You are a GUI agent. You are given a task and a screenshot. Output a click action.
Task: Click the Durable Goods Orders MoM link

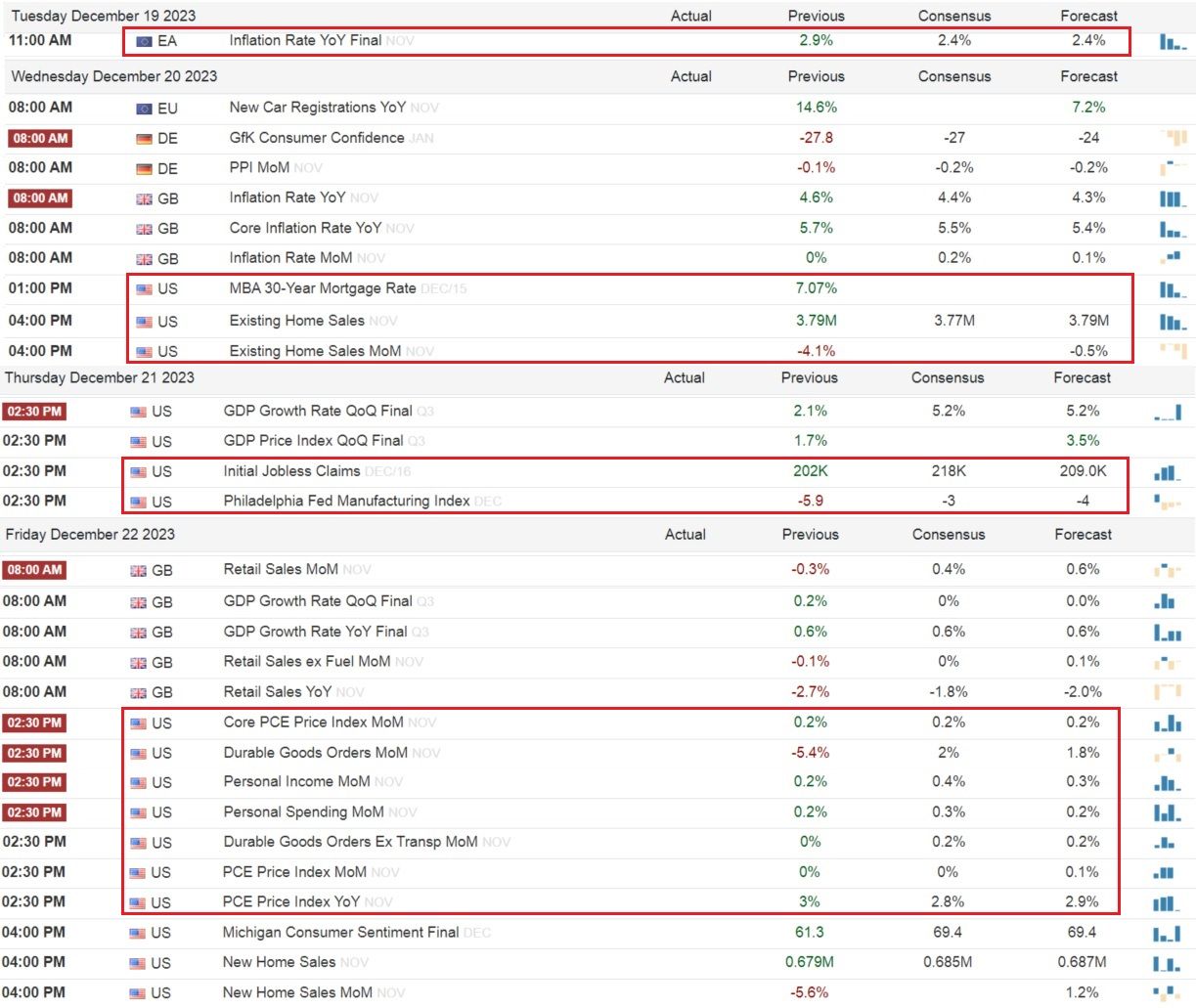[315, 752]
